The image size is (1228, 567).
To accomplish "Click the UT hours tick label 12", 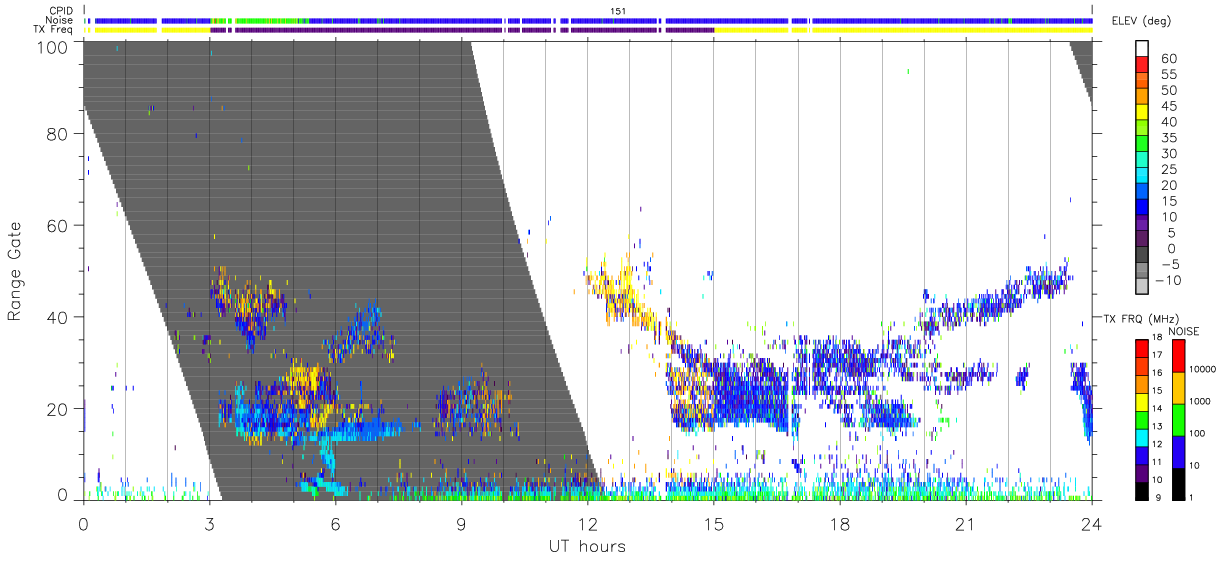I will tap(588, 523).
